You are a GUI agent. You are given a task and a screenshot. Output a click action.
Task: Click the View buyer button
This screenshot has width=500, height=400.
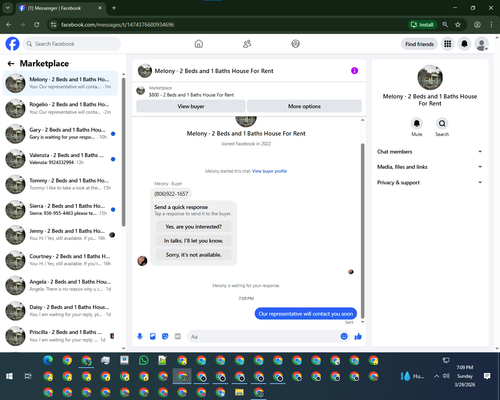pos(191,106)
